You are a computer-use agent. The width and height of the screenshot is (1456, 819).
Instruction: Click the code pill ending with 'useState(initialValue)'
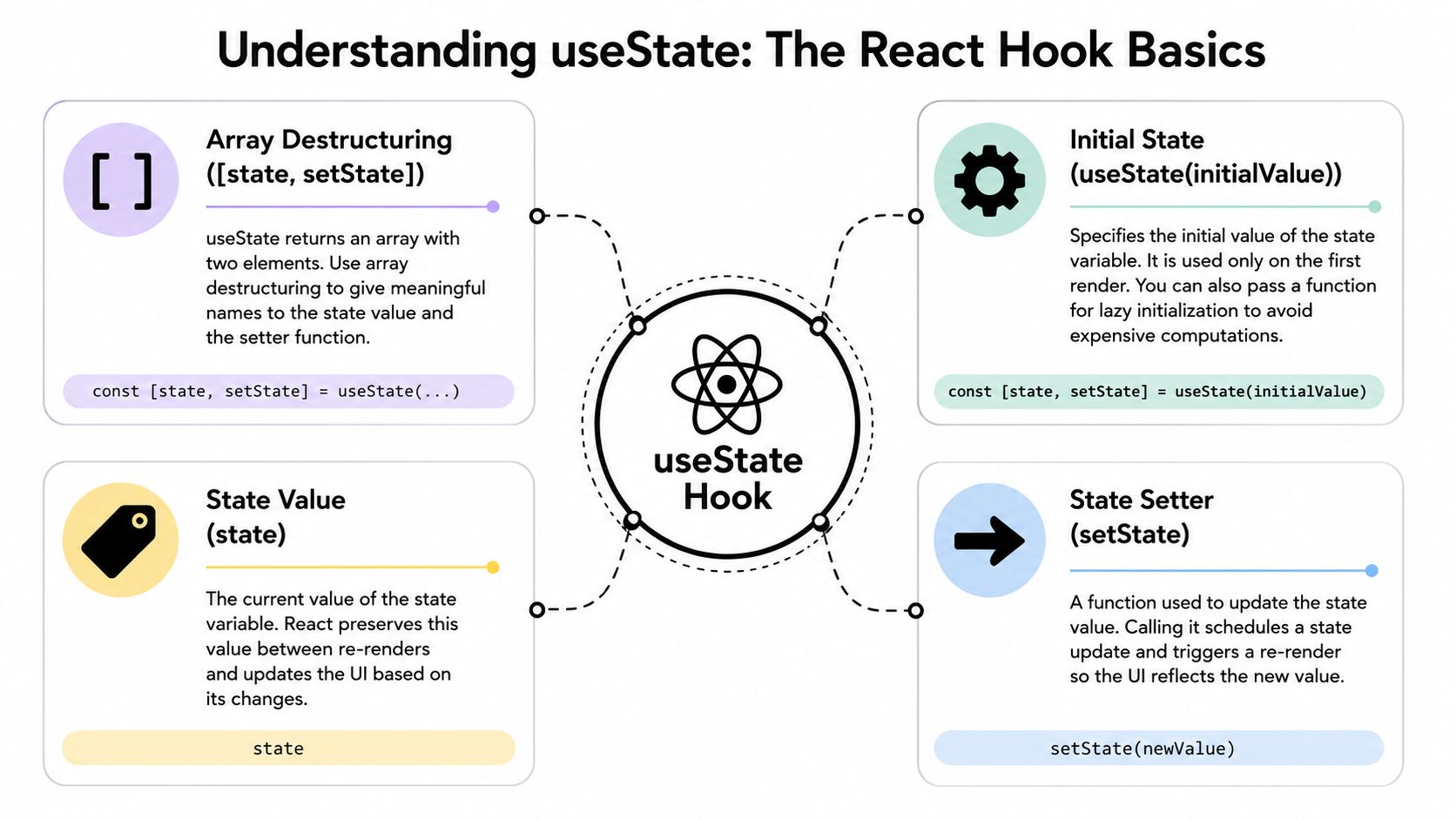[1158, 392]
